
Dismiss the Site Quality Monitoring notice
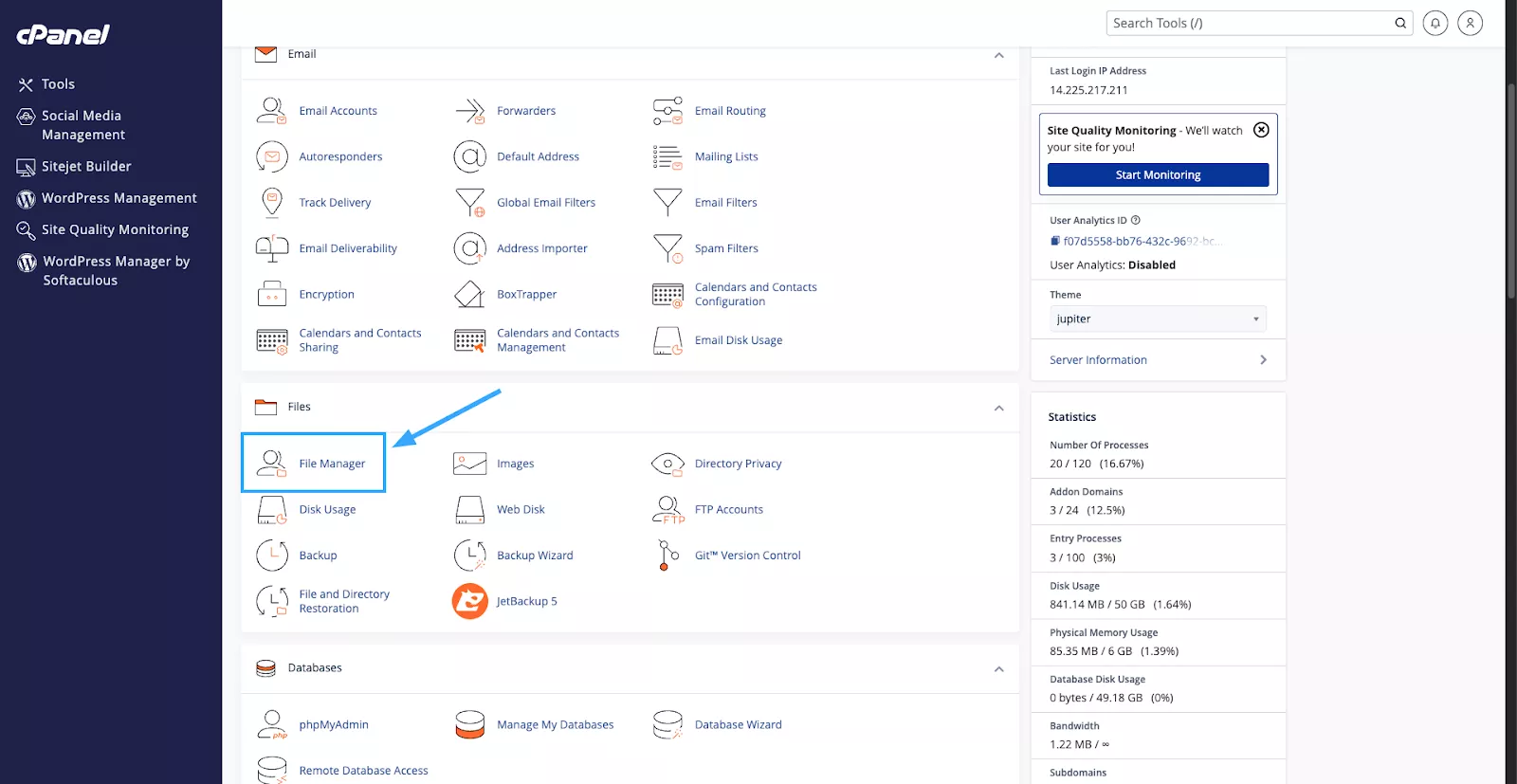click(x=1261, y=130)
